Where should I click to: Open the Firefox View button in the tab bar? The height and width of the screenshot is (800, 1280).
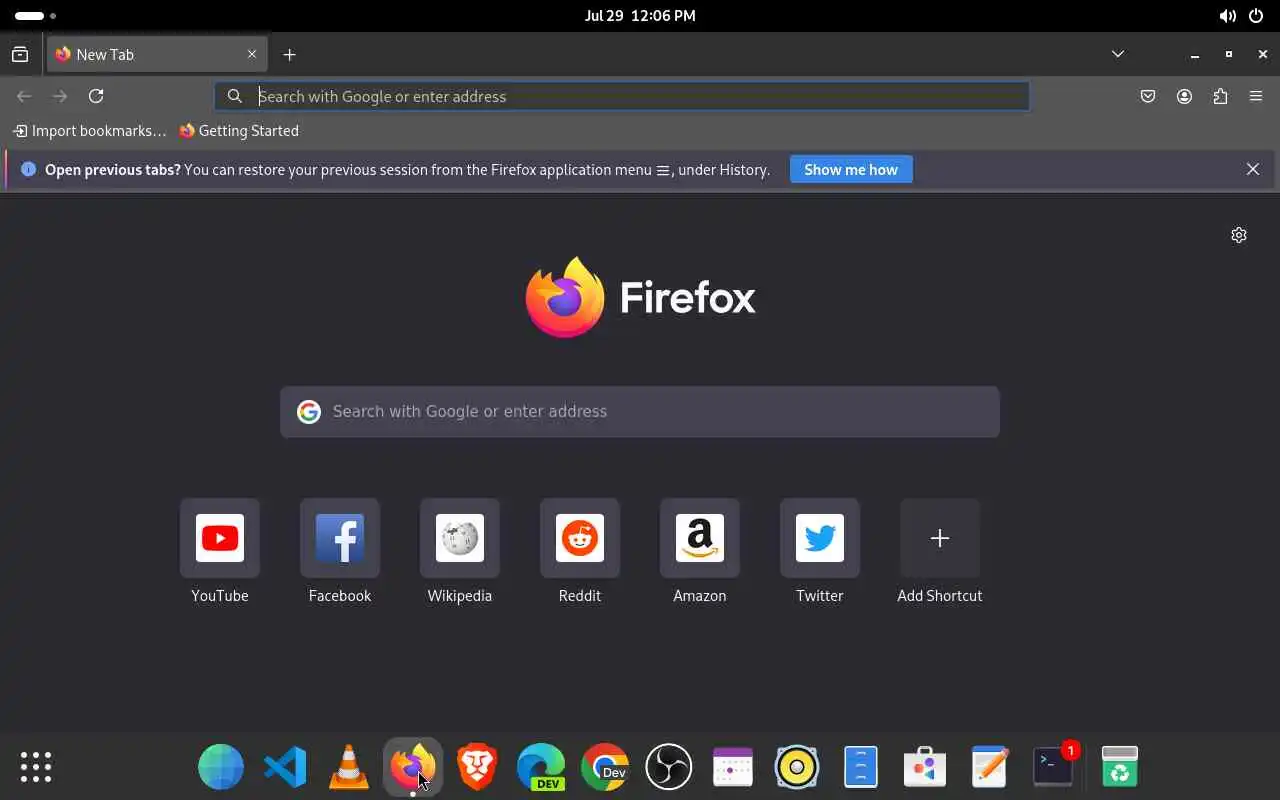tap(20, 55)
